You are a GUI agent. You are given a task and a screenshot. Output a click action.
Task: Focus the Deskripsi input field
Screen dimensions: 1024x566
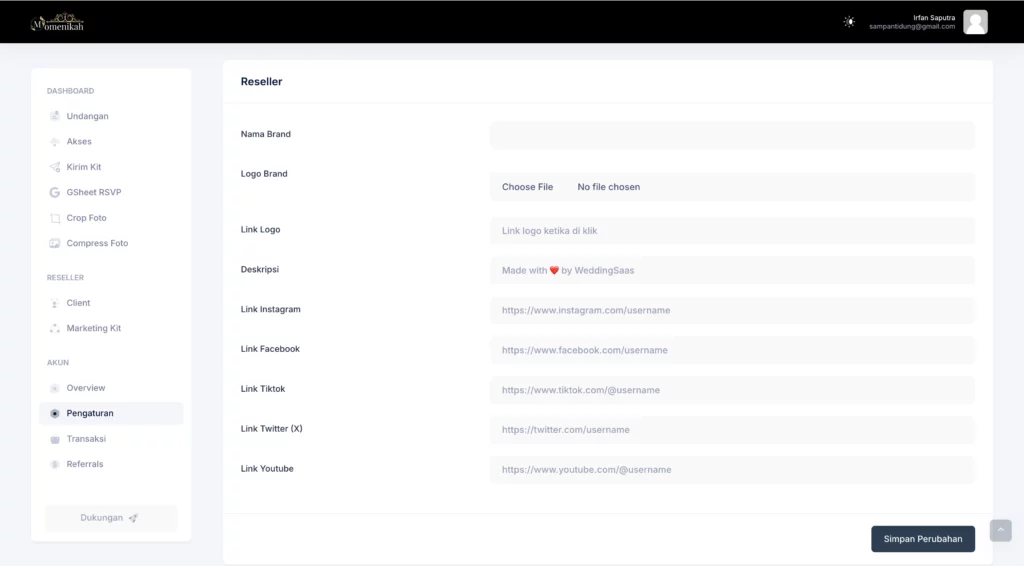pyautogui.click(x=732, y=270)
